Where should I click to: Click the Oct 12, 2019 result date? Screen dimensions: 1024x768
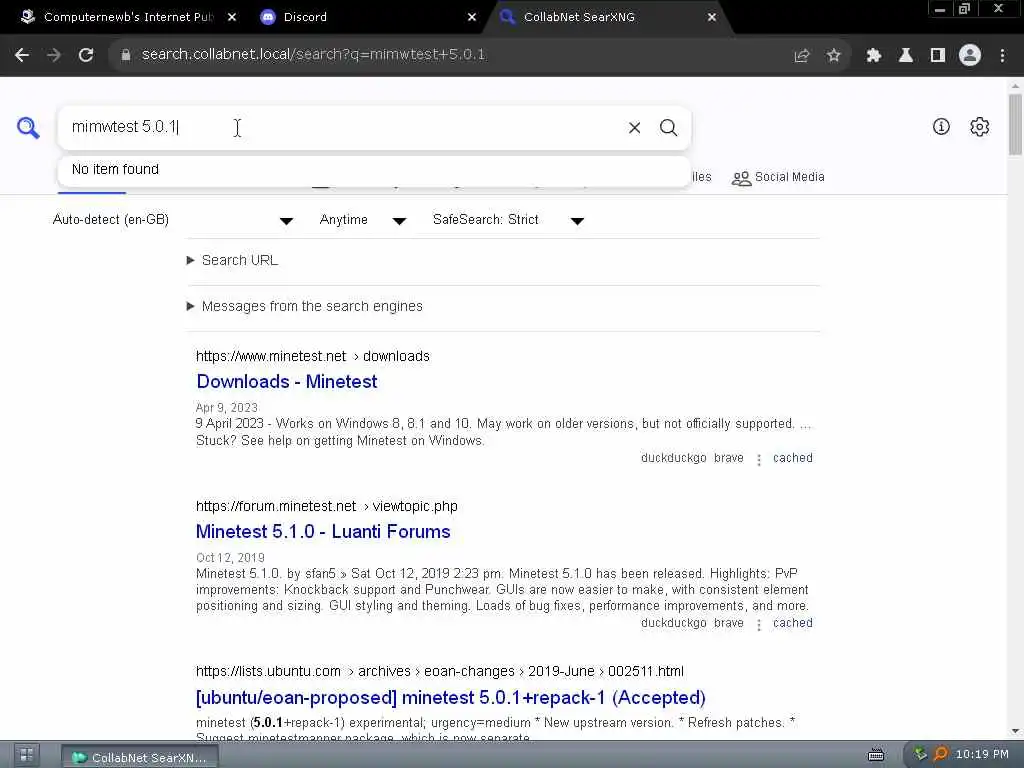230,558
